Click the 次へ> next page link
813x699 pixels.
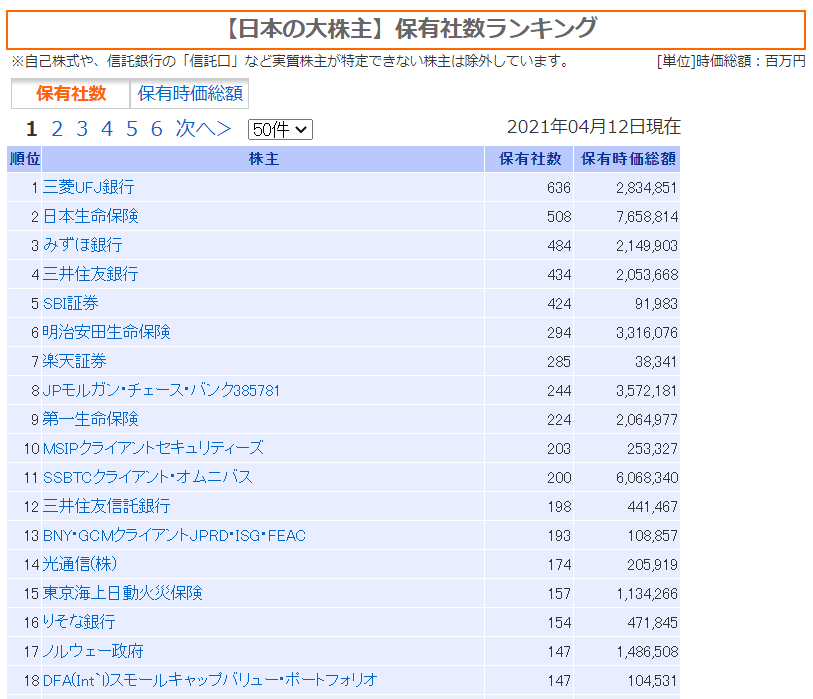[204, 129]
